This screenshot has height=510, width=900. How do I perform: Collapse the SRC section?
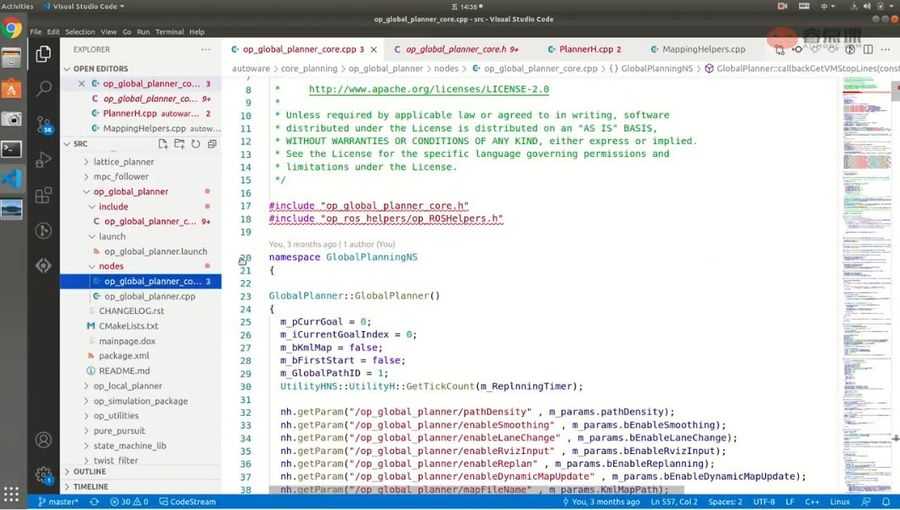80,144
